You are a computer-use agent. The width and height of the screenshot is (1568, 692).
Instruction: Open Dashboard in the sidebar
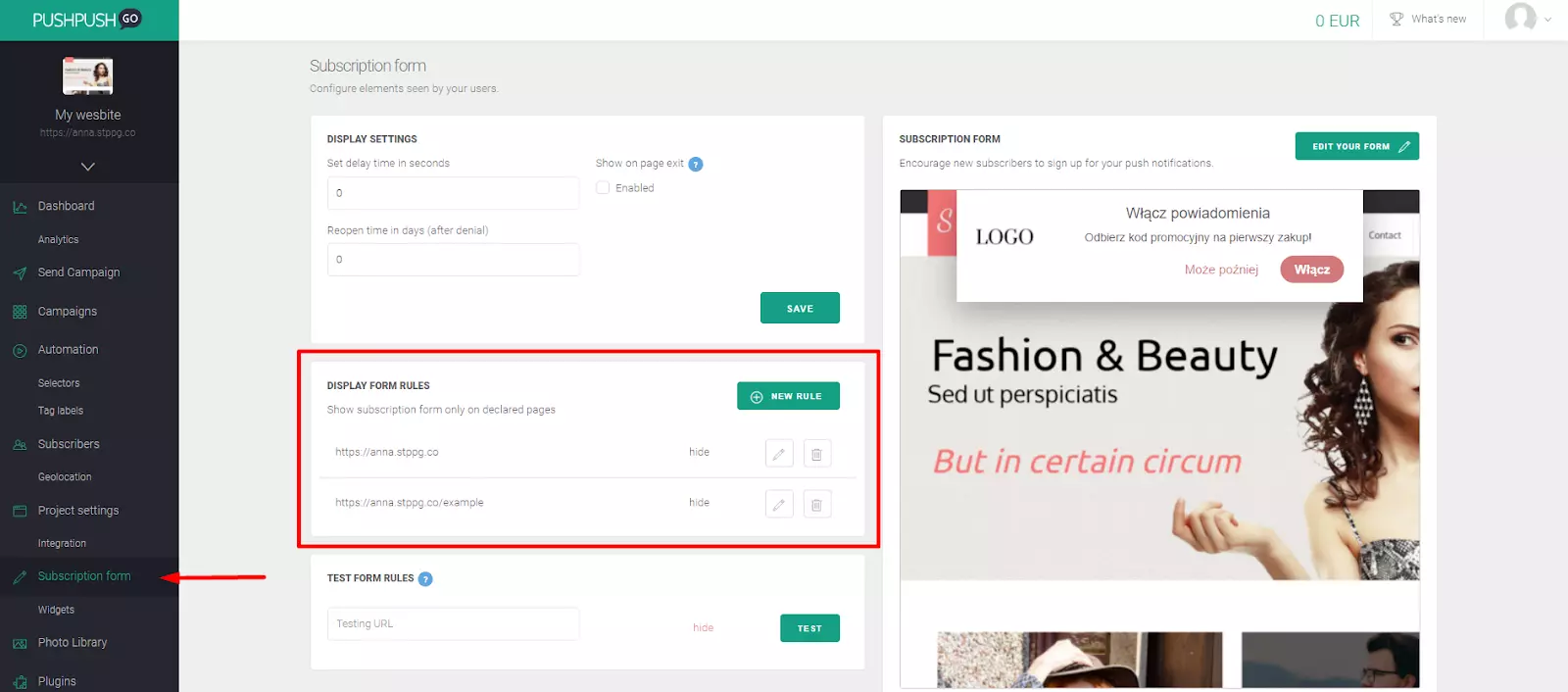67,206
